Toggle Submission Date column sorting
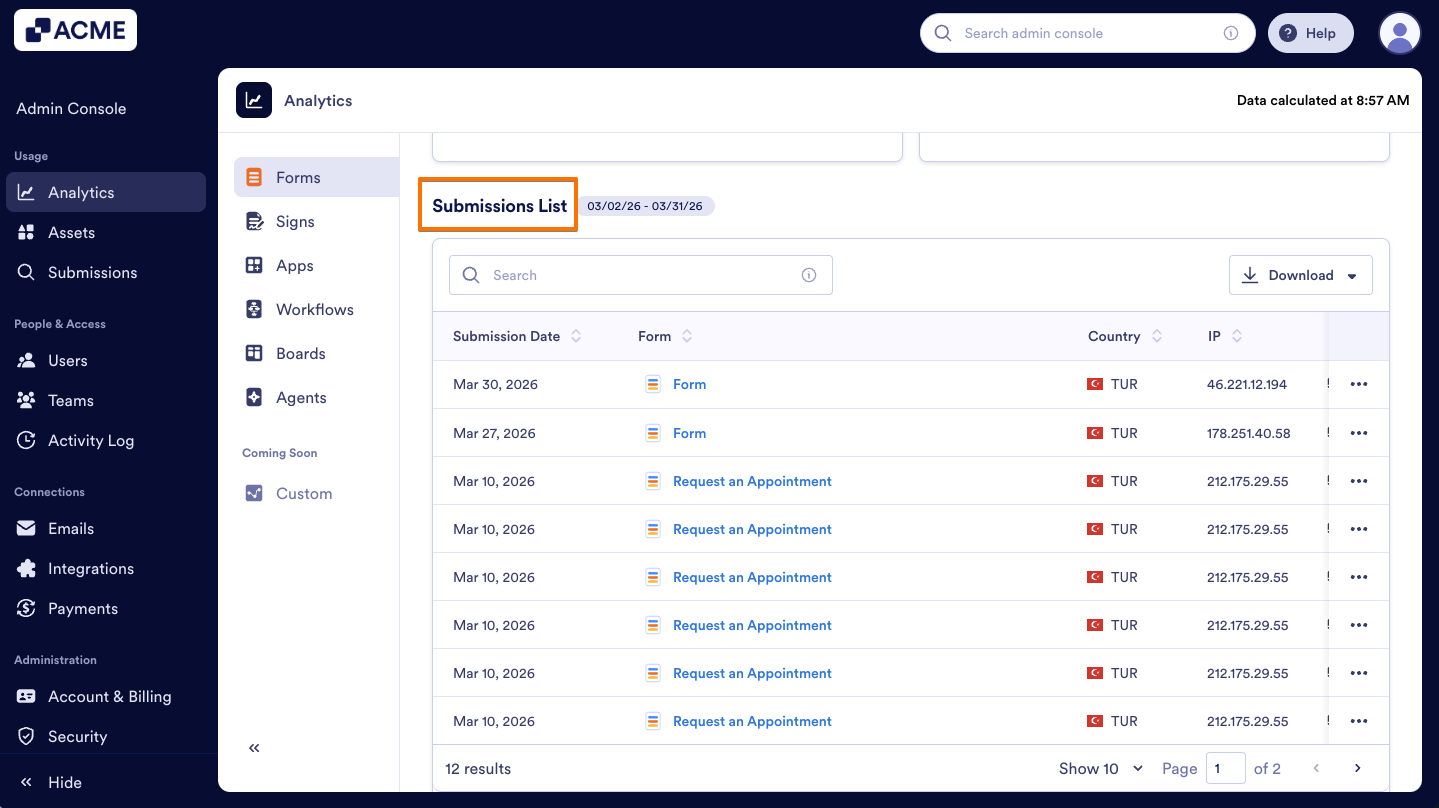 [x=576, y=336]
